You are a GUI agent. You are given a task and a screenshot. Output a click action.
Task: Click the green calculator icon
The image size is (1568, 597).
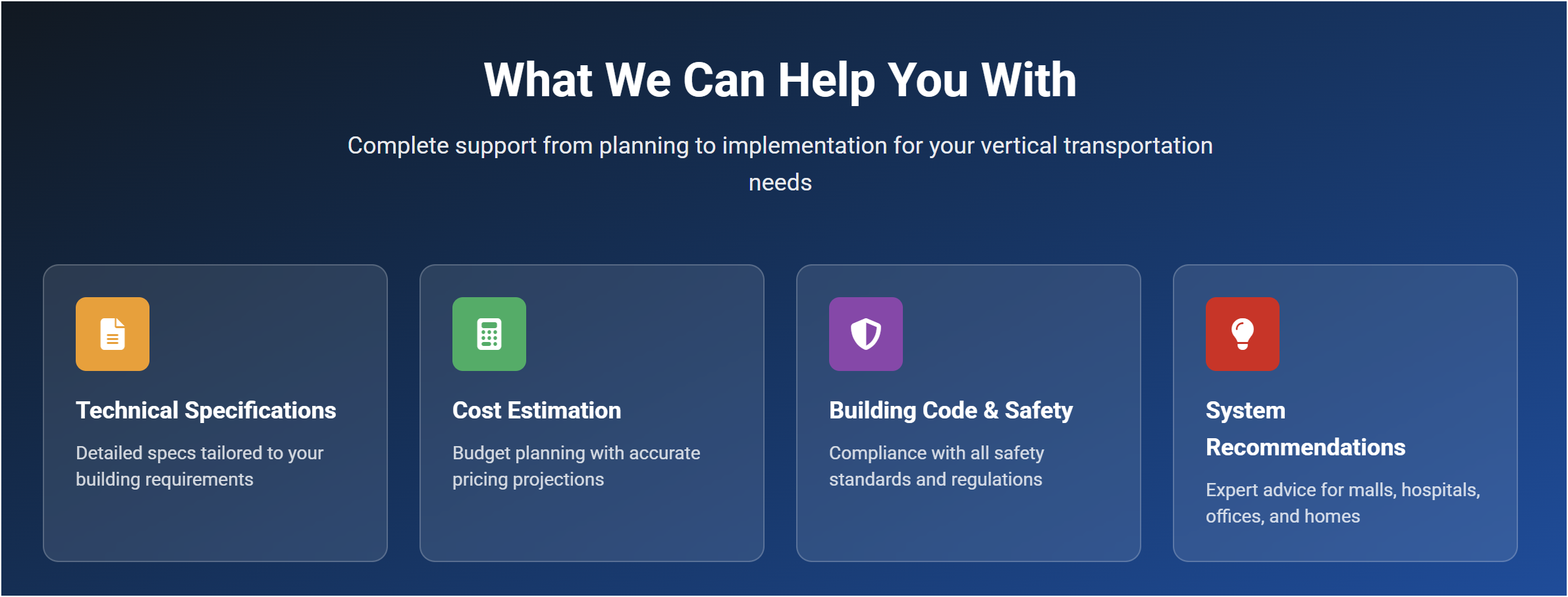point(489,334)
